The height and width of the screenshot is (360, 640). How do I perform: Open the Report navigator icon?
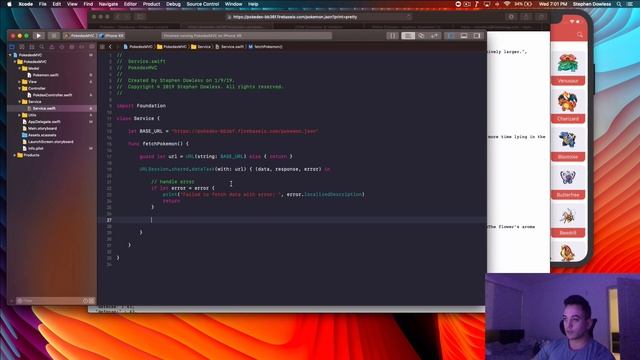(x=92, y=47)
